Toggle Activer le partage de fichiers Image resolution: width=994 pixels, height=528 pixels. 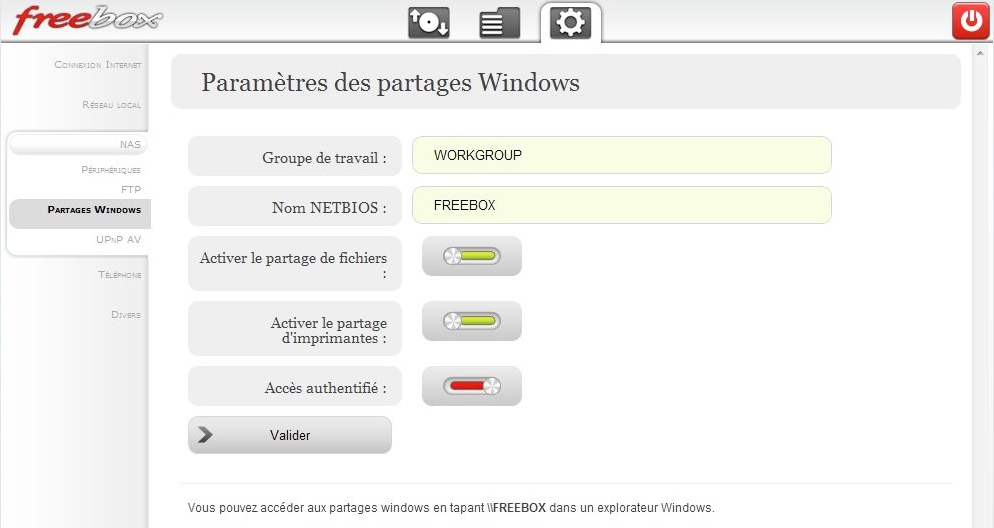(x=472, y=256)
